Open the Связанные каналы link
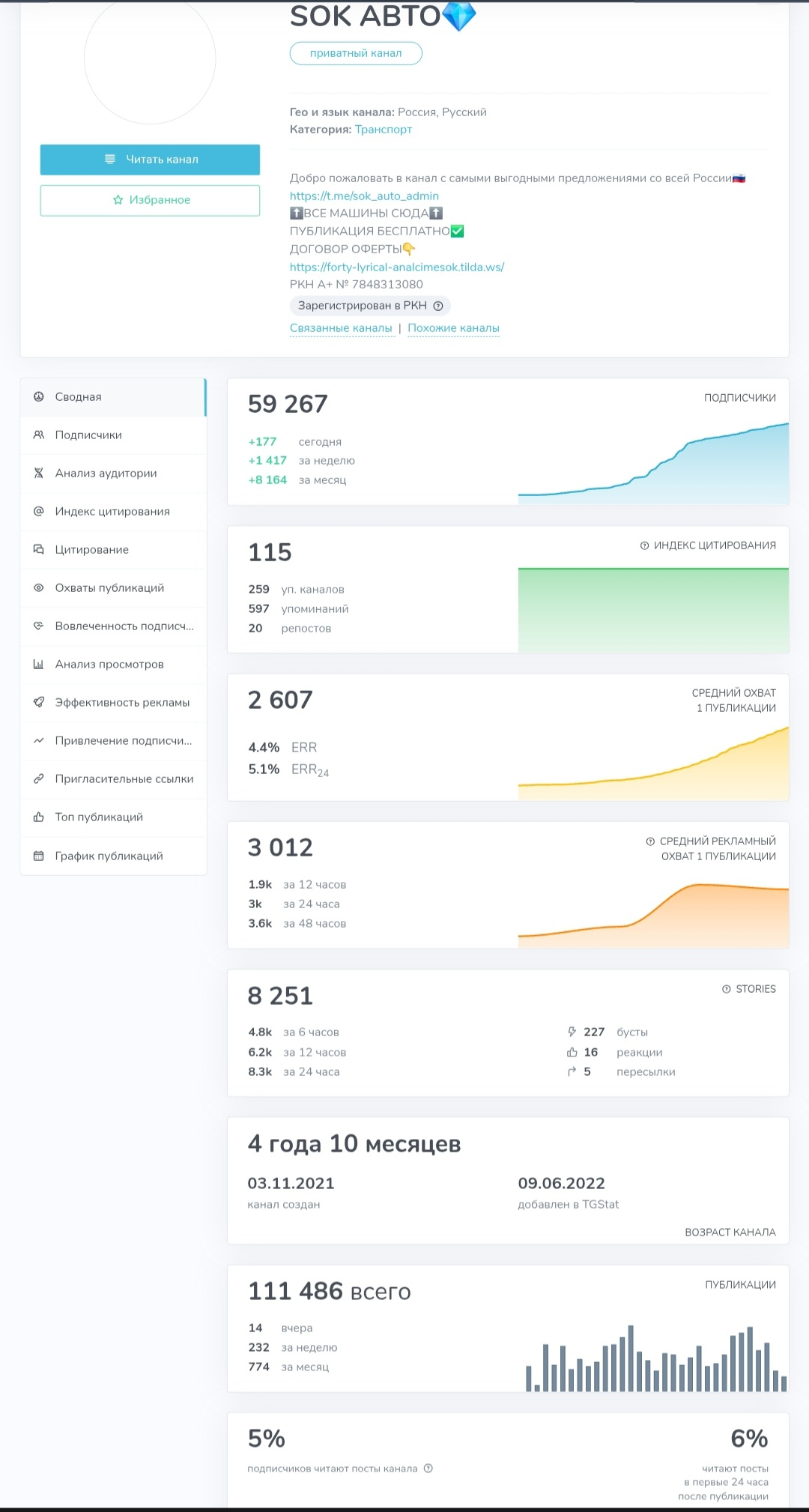The width and height of the screenshot is (809, 1512). pyautogui.click(x=341, y=328)
